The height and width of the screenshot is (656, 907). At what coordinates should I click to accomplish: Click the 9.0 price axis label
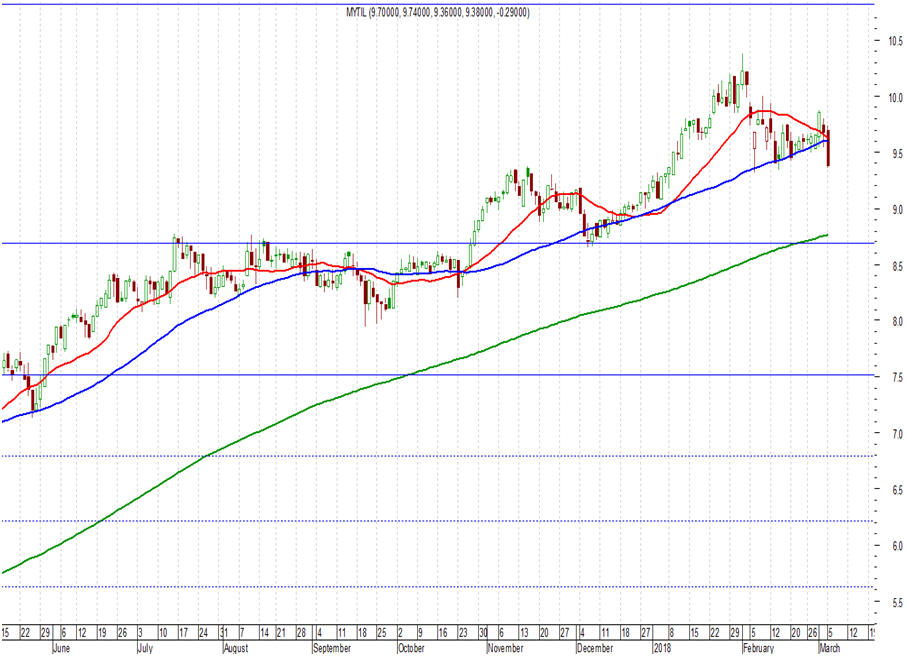coord(897,209)
